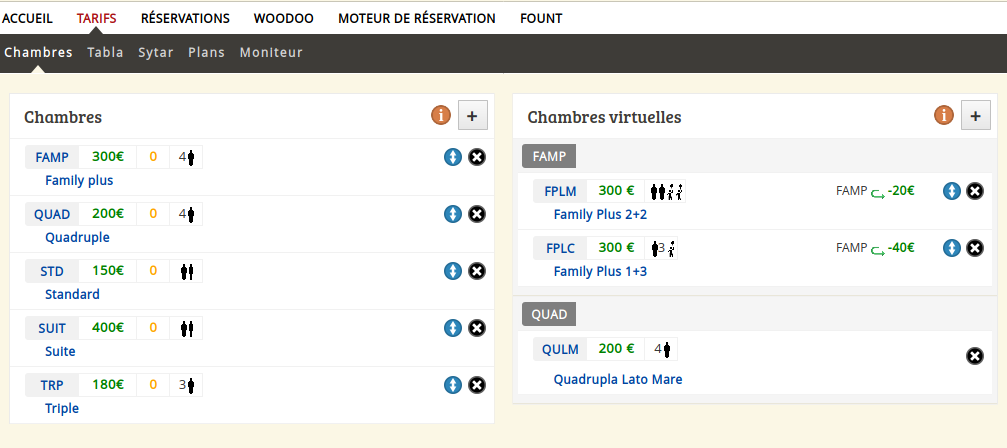
Task: Remove the TRP Triple room
Action: click(477, 385)
